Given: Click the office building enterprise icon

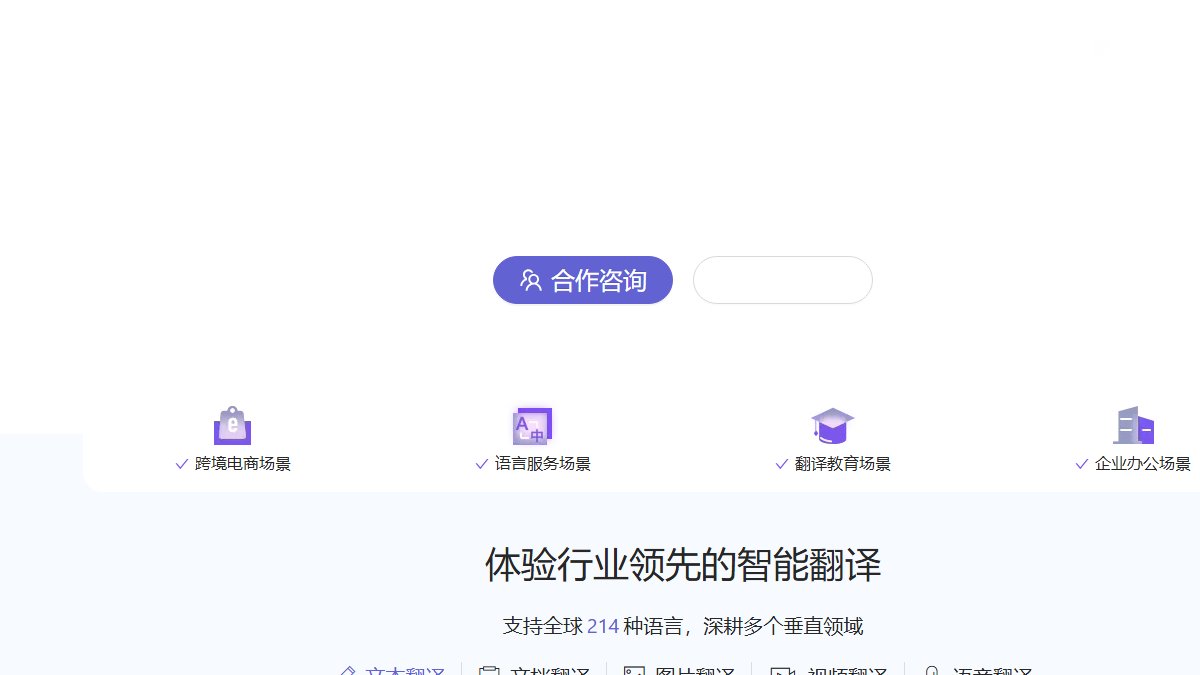Looking at the screenshot, I should [1133, 426].
